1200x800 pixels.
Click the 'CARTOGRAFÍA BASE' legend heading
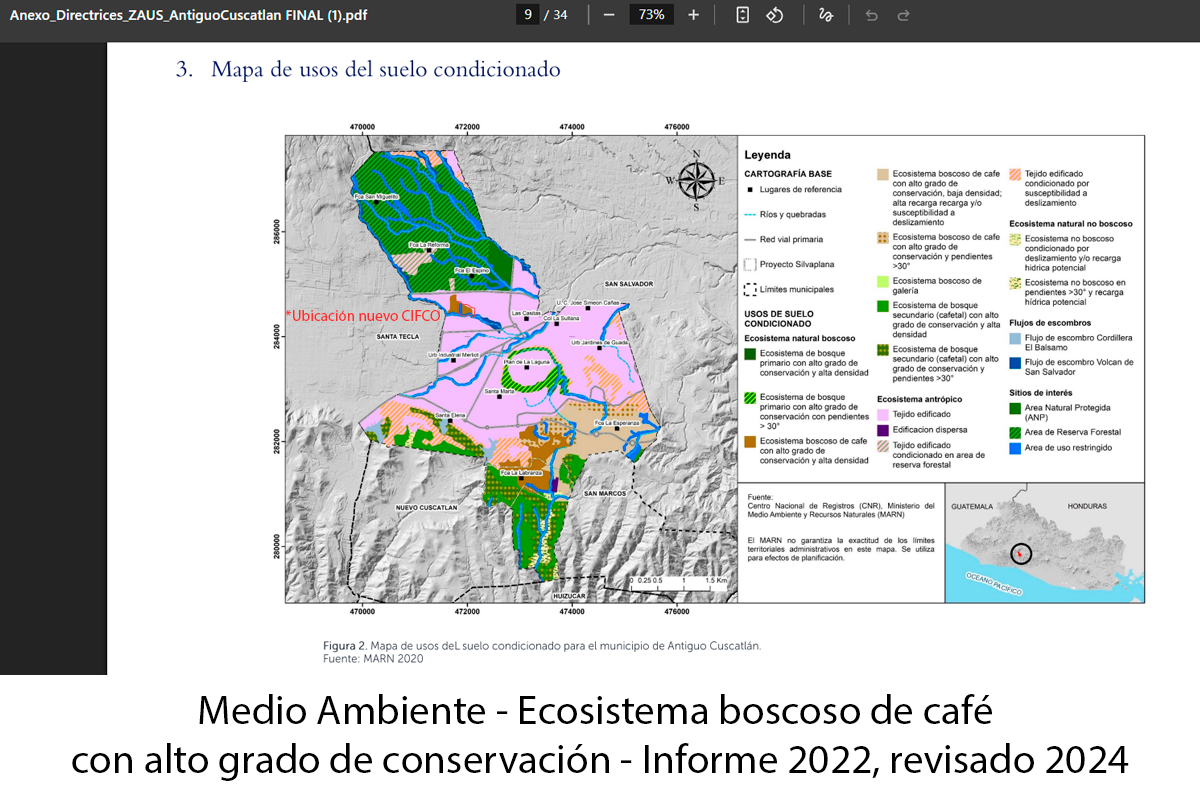(x=789, y=174)
